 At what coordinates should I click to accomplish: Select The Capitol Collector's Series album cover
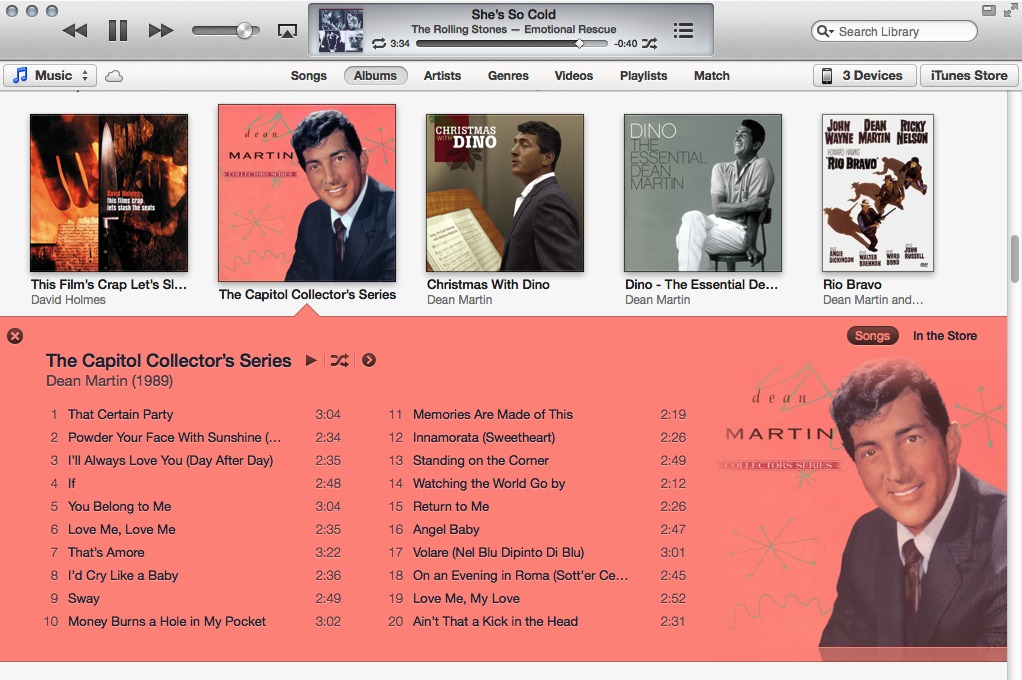click(x=307, y=193)
